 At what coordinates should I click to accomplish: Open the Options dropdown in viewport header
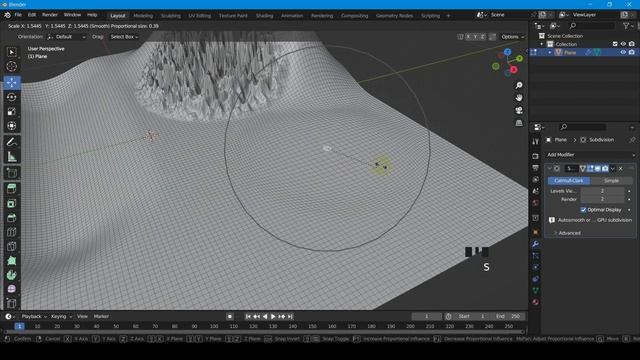pyautogui.click(x=513, y=37)
